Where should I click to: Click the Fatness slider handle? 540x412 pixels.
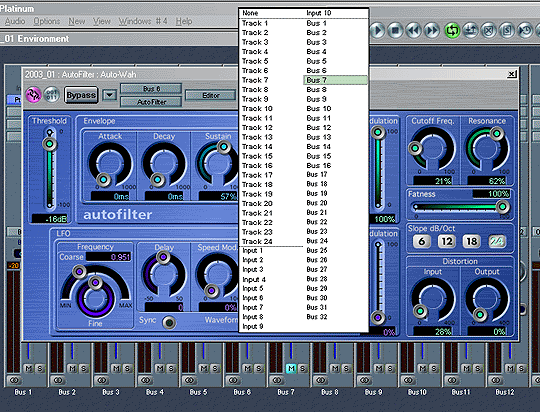[x=503, y=207]
